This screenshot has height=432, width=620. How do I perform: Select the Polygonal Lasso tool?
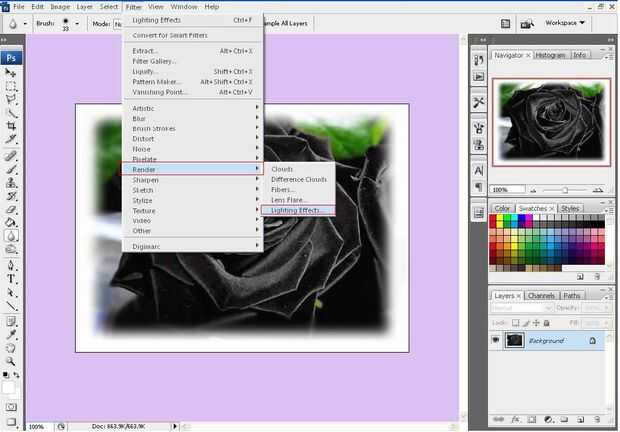point(11,99)
